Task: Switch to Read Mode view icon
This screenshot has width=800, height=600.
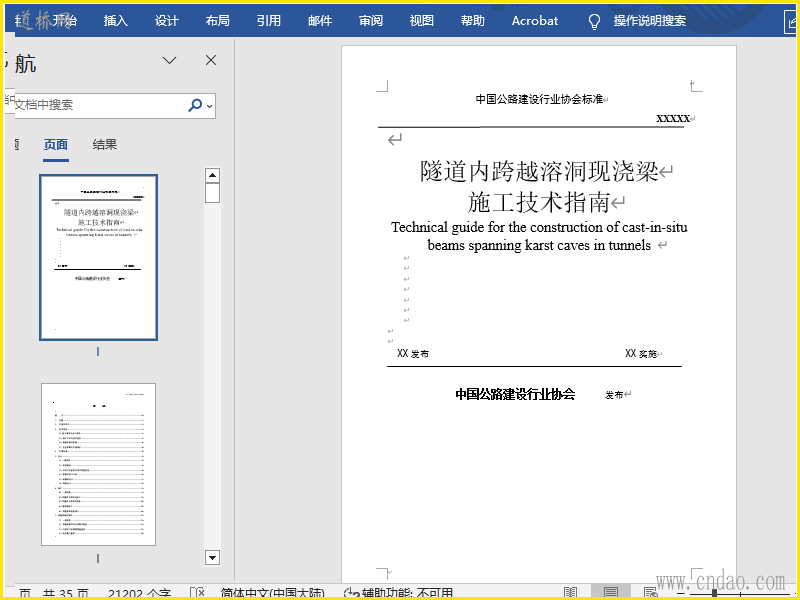Action: coord(570,593)
